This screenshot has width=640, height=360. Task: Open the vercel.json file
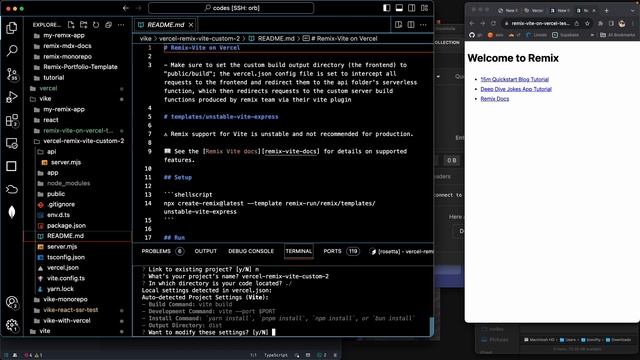[x=78, y=268]
